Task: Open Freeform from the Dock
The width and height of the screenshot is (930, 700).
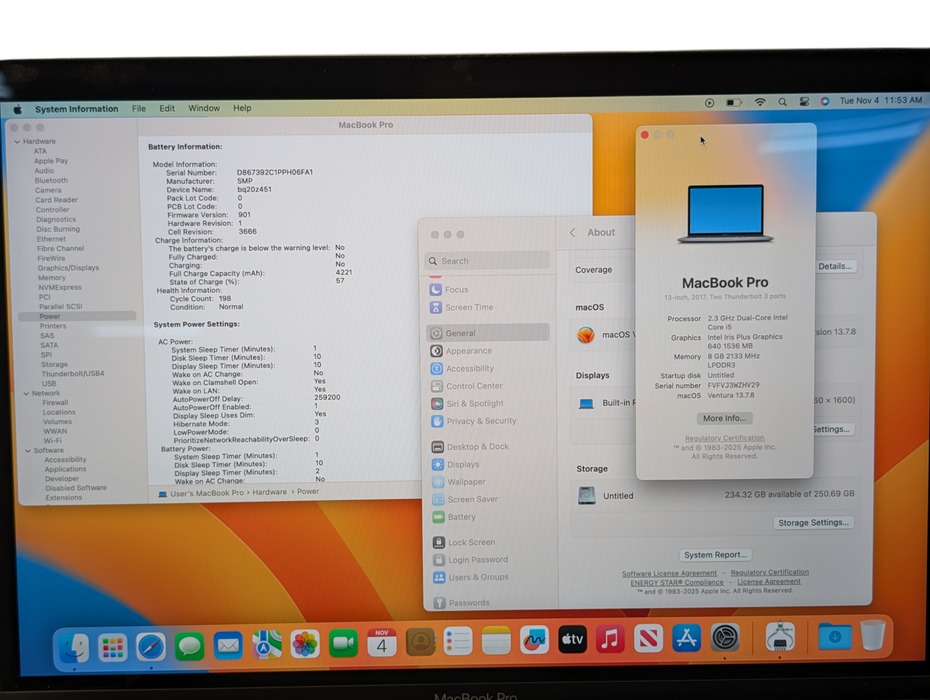Action: point(534,640)
